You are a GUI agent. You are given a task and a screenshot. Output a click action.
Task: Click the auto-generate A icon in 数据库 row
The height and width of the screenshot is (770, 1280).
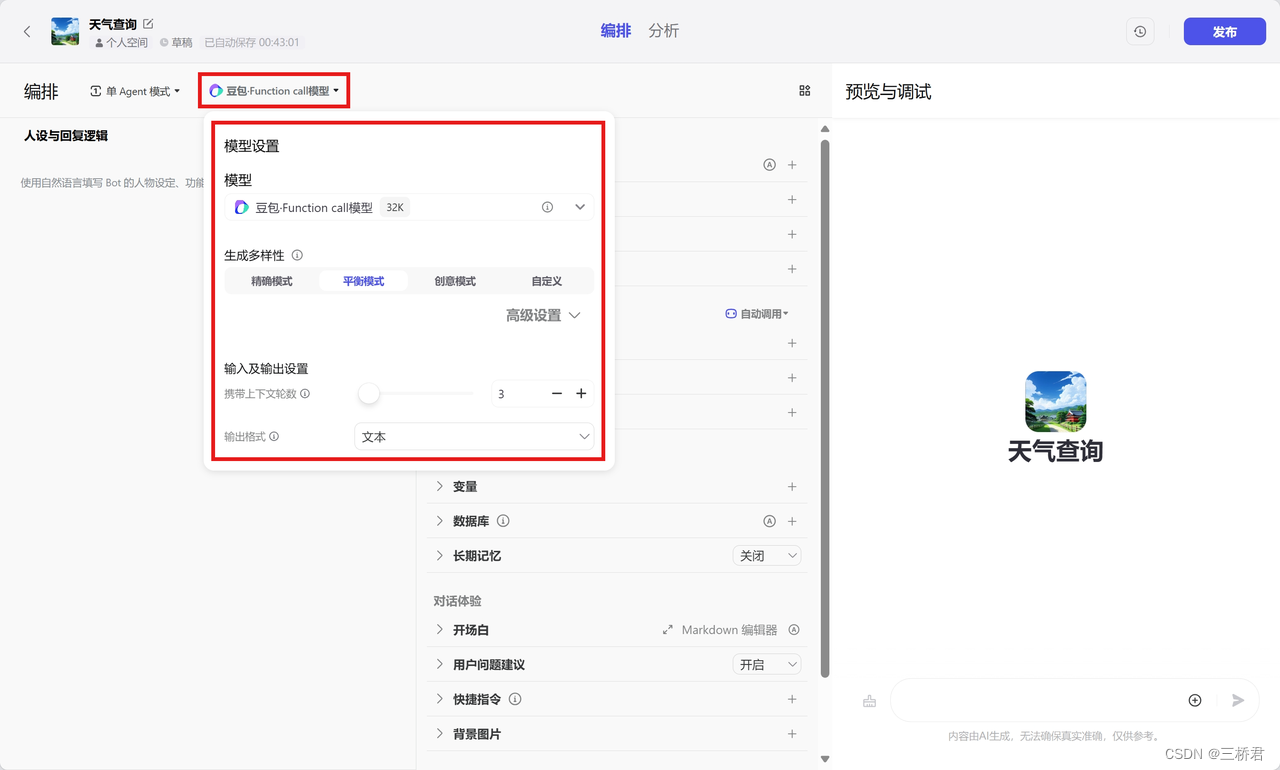coord(770,521)
